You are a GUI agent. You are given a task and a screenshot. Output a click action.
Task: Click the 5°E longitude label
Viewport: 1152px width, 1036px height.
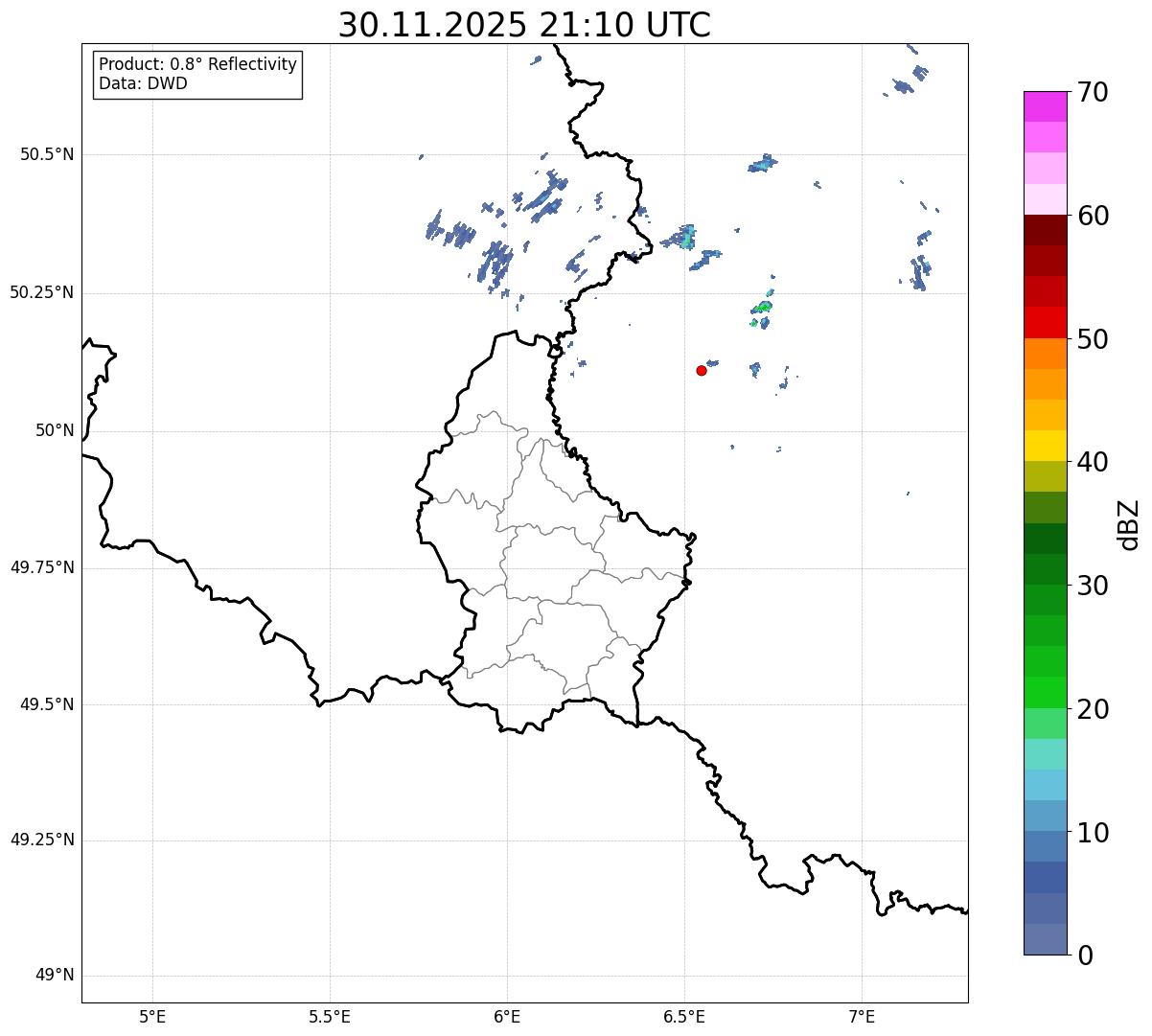pos(152,1016)
